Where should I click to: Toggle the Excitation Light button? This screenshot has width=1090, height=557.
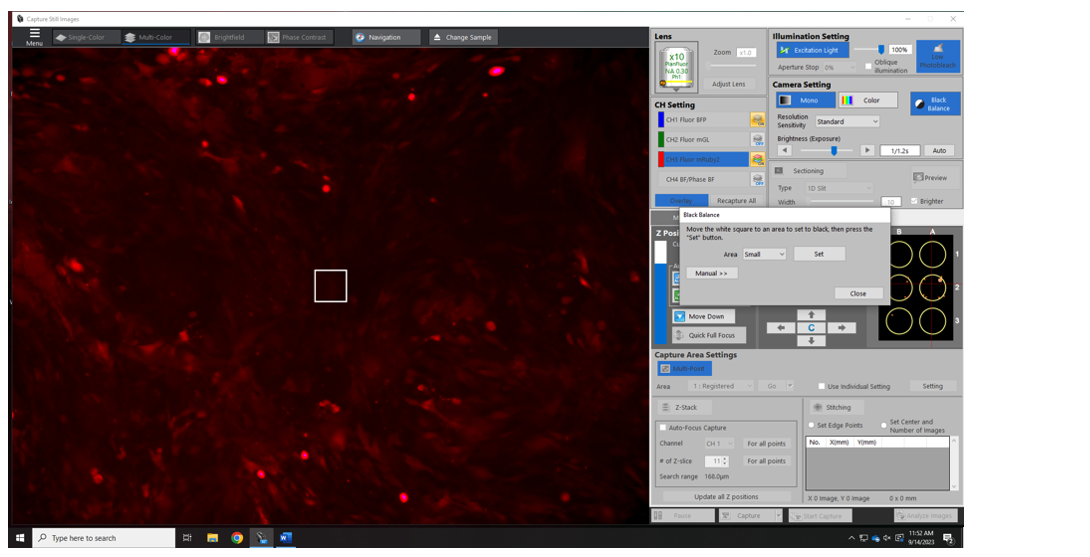[x=813, y=51]
